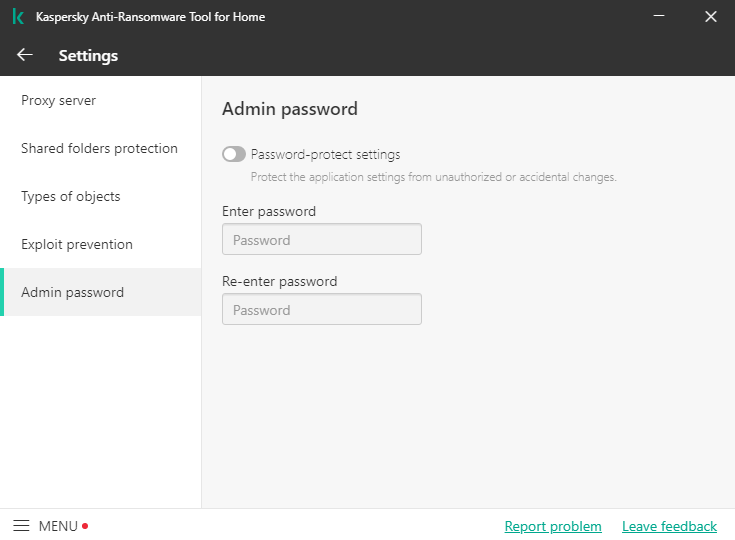735x540 pixels.
Task: Click the Kaspersky logo icon
Action: tap(18, 17)
